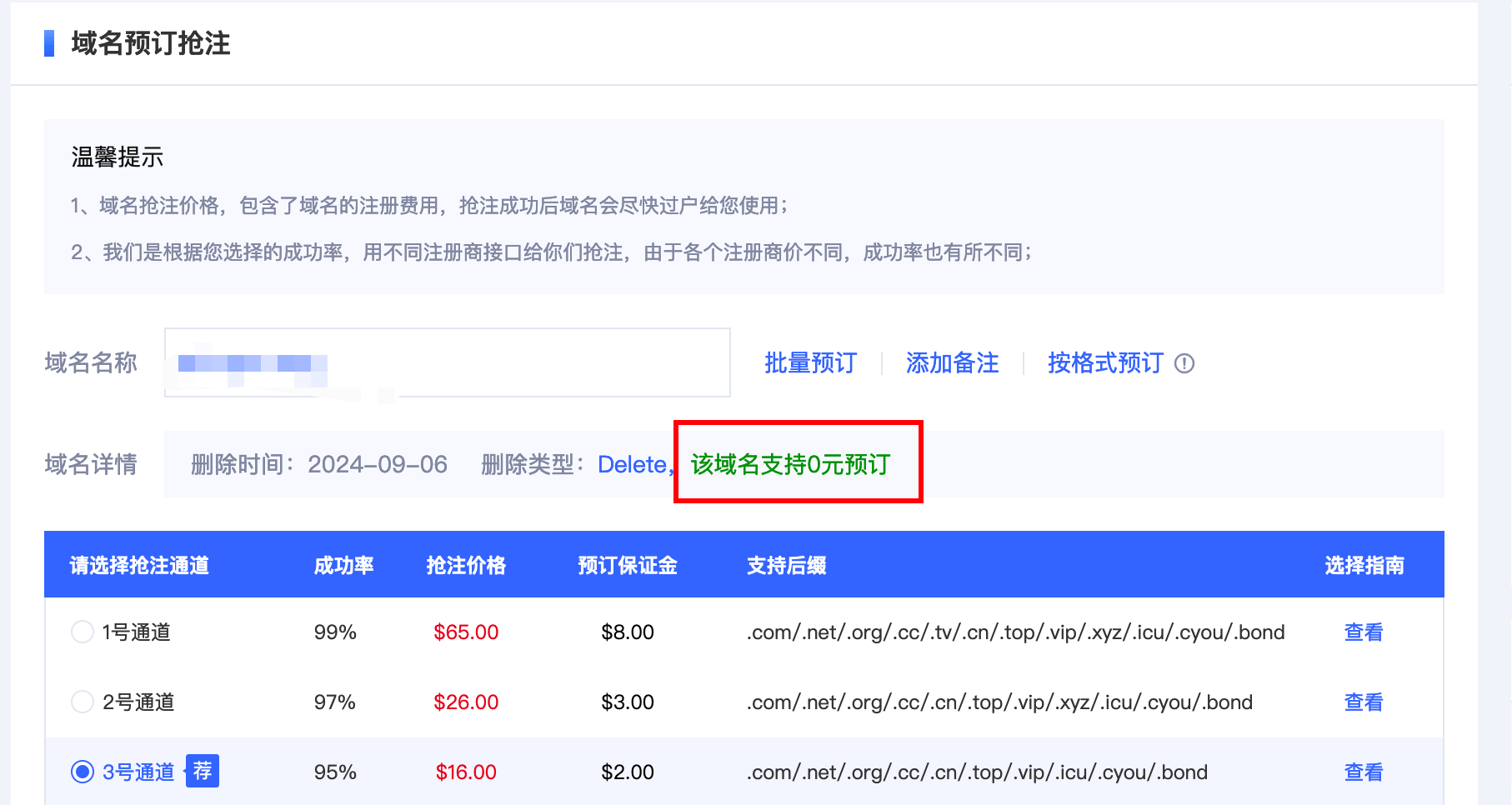Select the 1号通道 radio button
Viewport: 1512px width, 805px height.
click(83, 632)
